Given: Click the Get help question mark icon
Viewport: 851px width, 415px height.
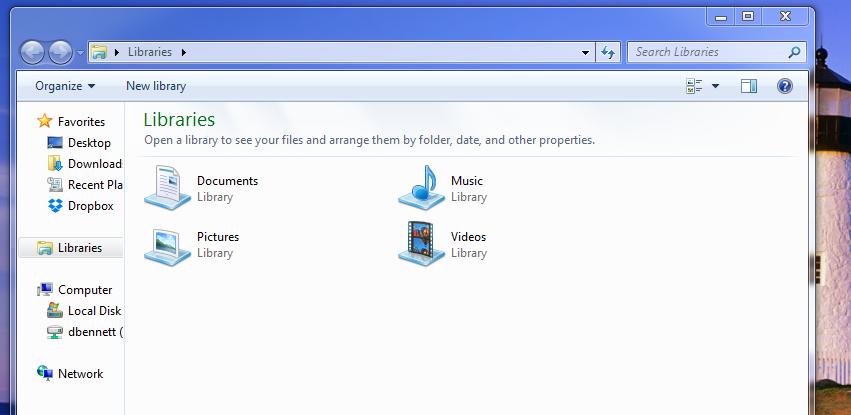Looking at the screenshot, I should click(785, 87).
